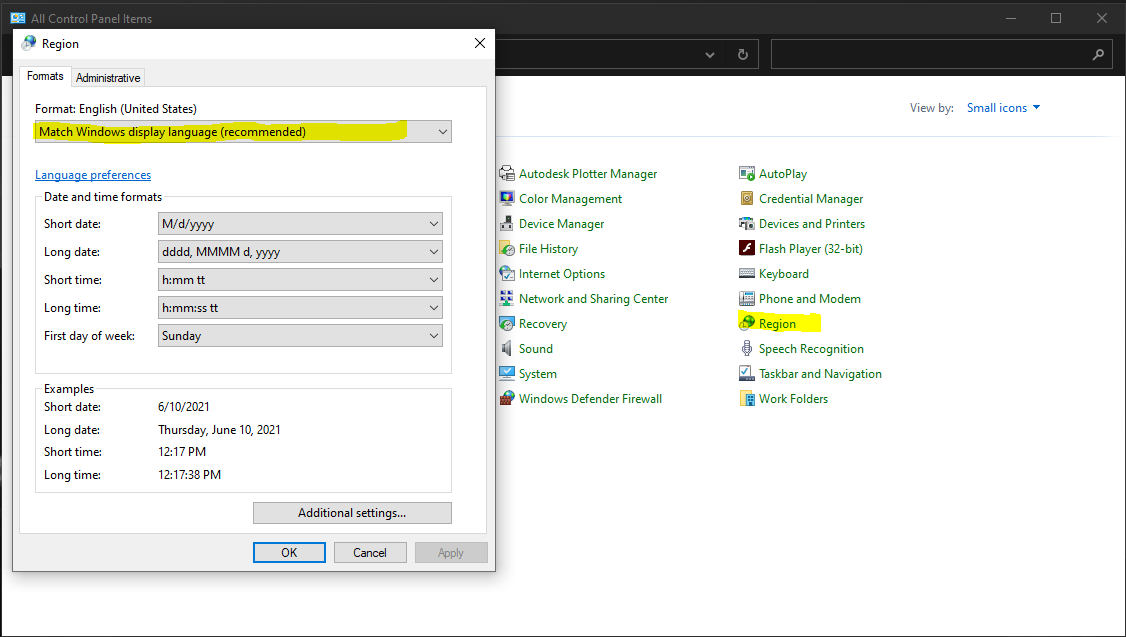1126x637 pixels.
Task: Open the Credential Manager icon
Action: [747, 199]
